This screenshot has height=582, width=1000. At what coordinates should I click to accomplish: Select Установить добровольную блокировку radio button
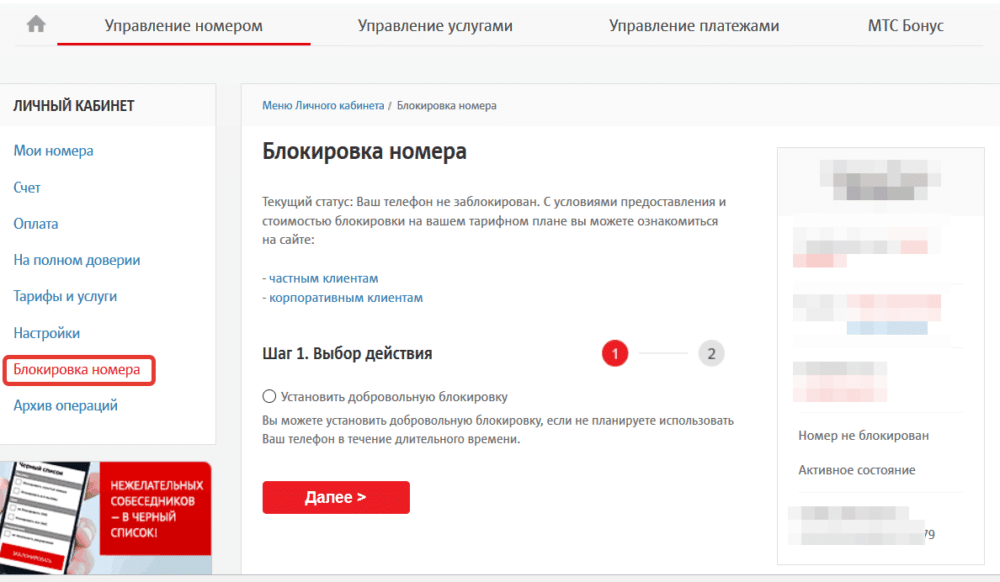[x=269, y=396]
